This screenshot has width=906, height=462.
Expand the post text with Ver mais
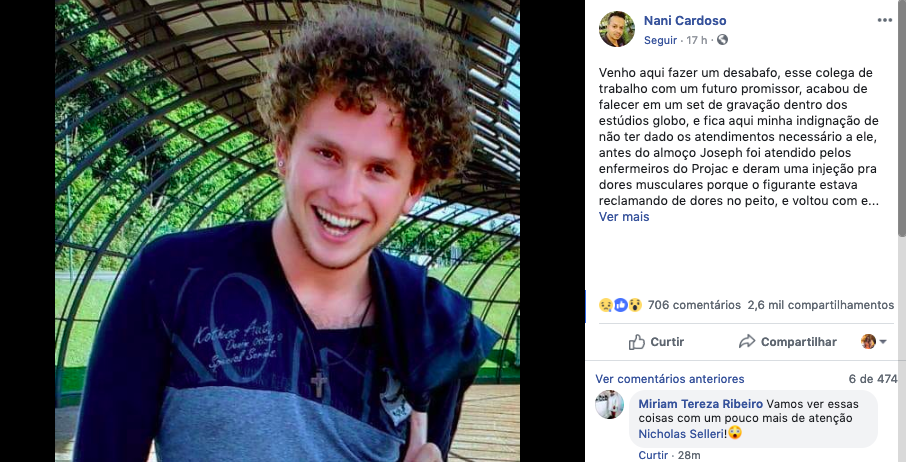(x=624, y=217)
